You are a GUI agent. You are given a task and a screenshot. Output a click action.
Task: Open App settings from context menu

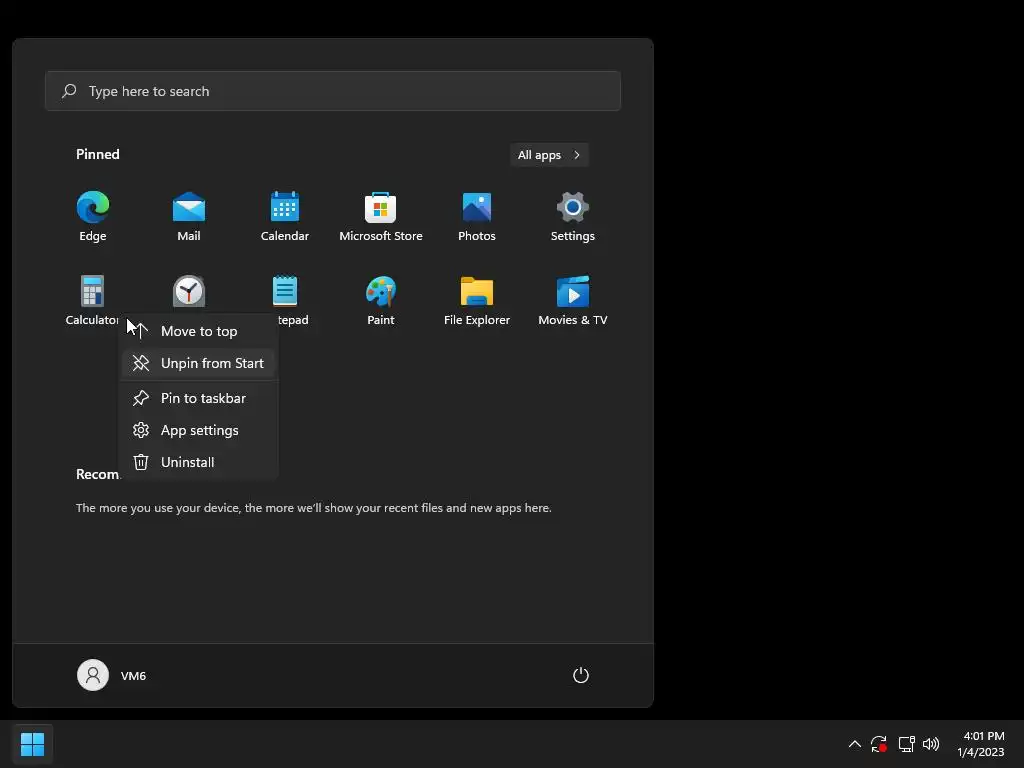coord(198,430)
